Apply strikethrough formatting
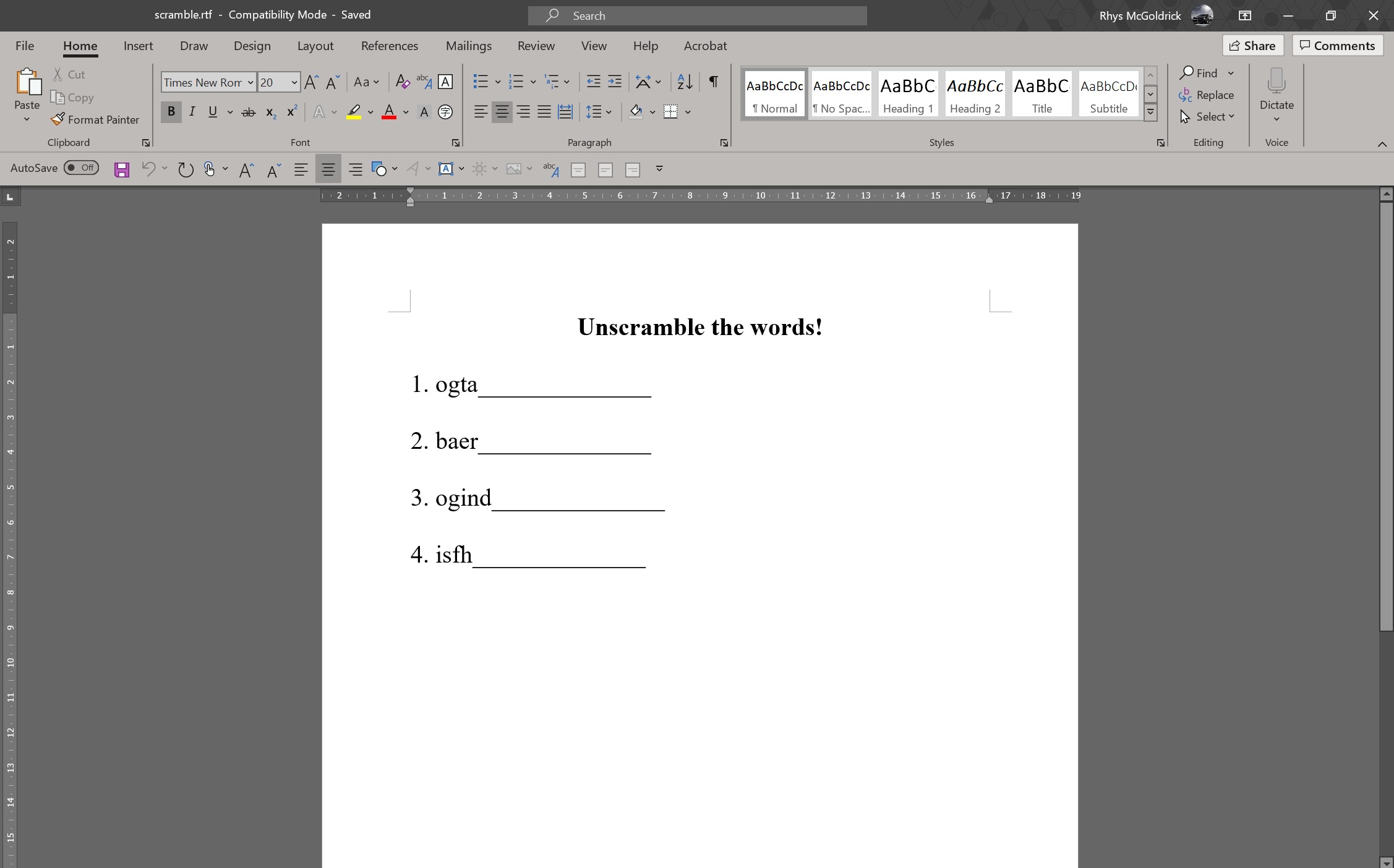1394x868 pixels. click(x=249, y=112)
